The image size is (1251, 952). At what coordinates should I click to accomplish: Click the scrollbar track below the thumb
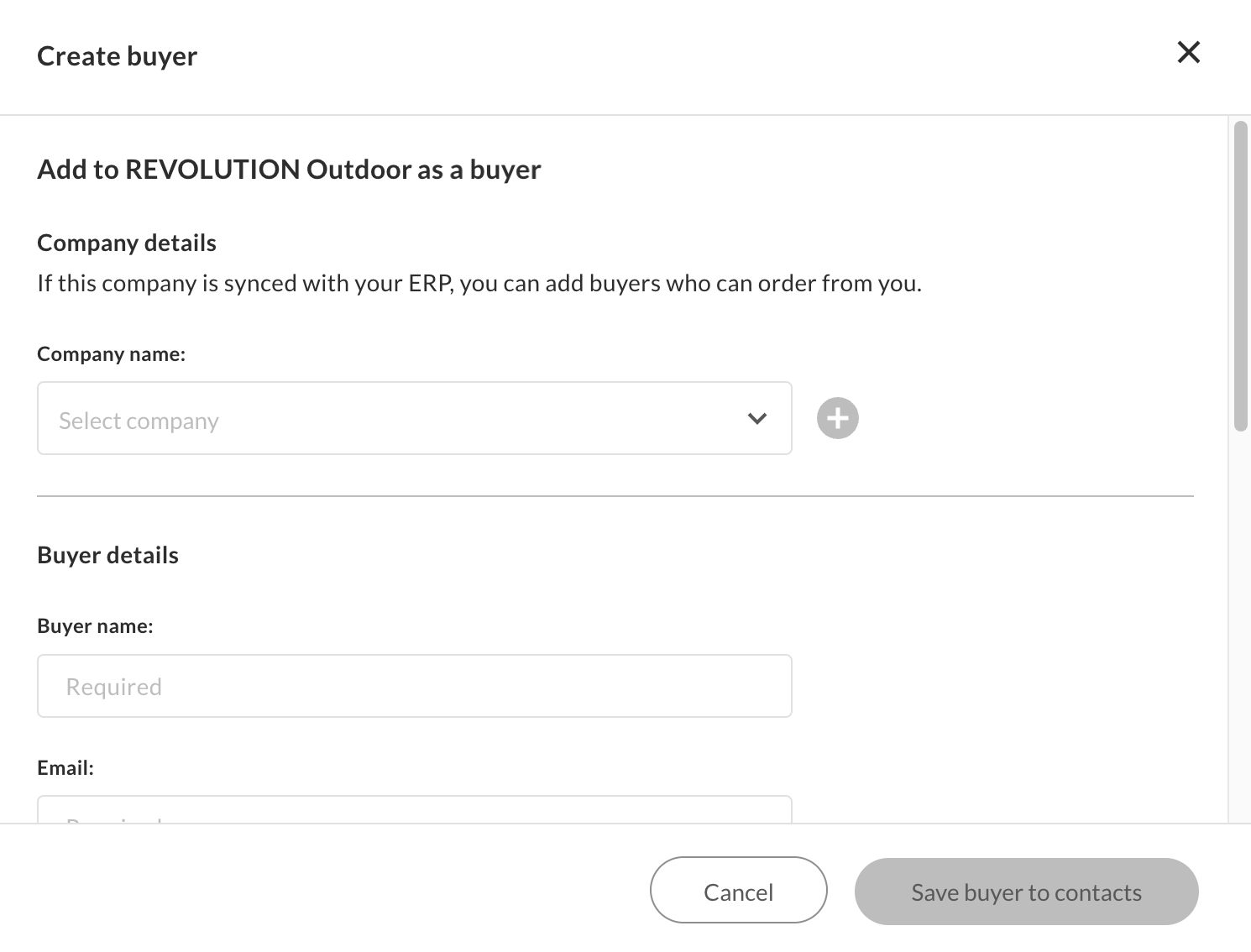[x=1240, y=630]
